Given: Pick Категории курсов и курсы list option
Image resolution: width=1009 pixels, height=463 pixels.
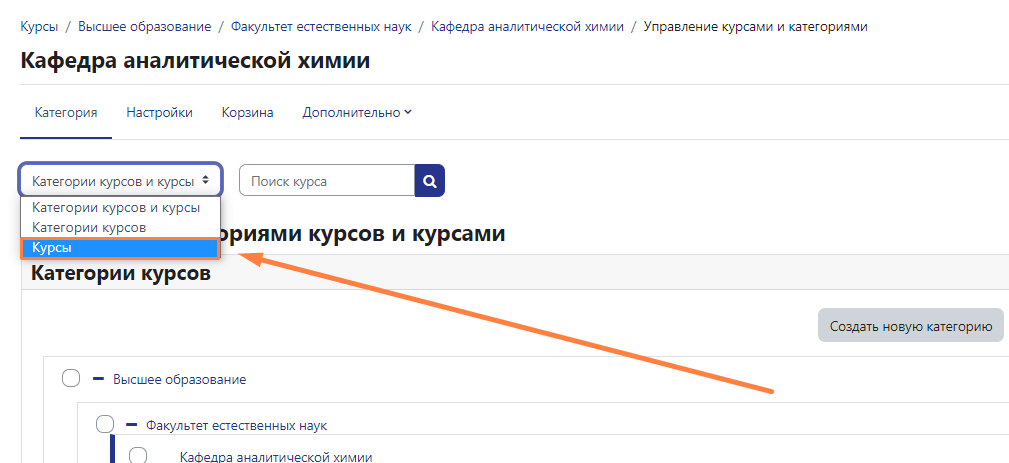Looking at the screenshot, I should point(116,207).
